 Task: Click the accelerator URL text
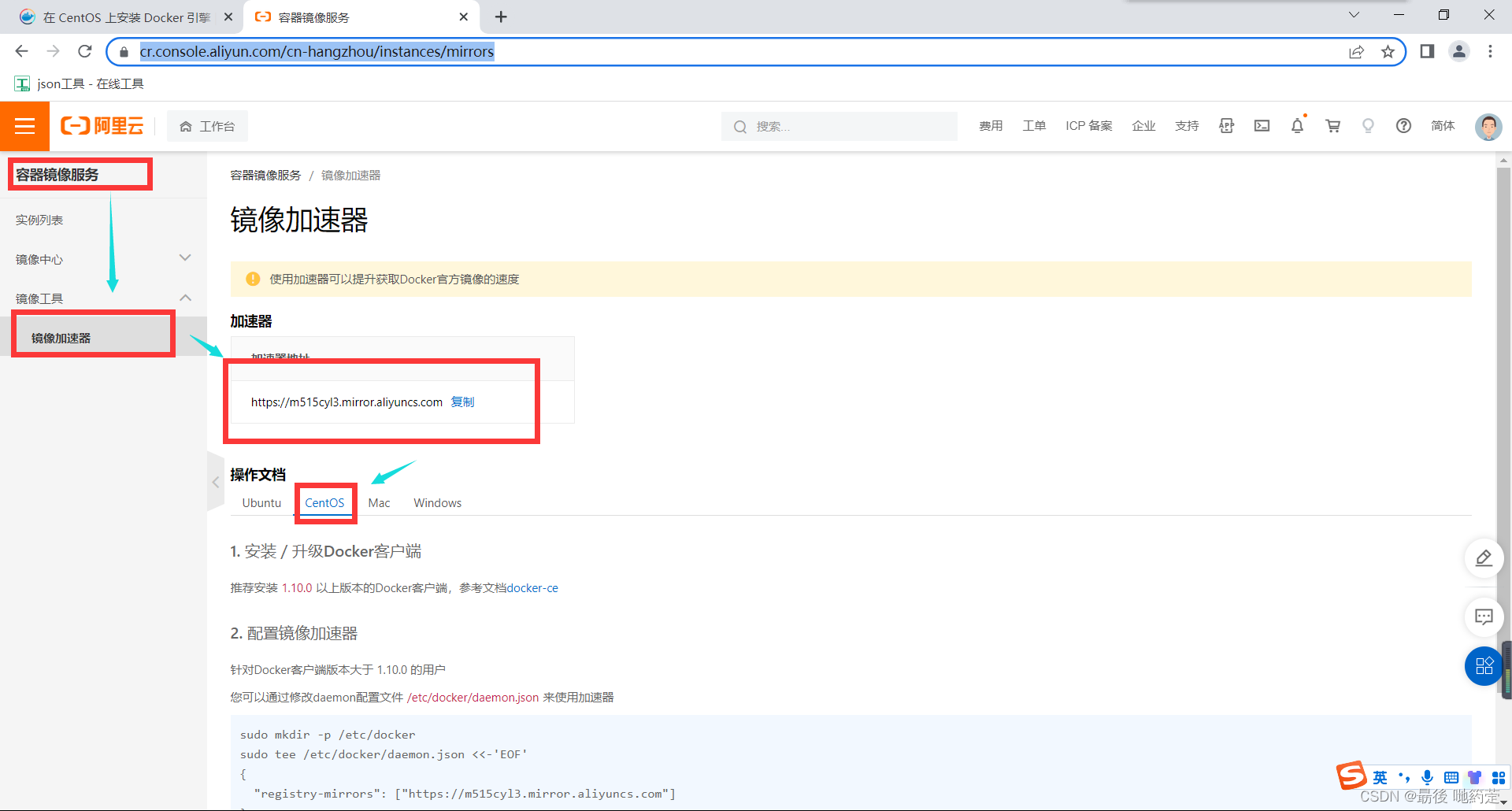pyautogui.click(x=346, y=402)
